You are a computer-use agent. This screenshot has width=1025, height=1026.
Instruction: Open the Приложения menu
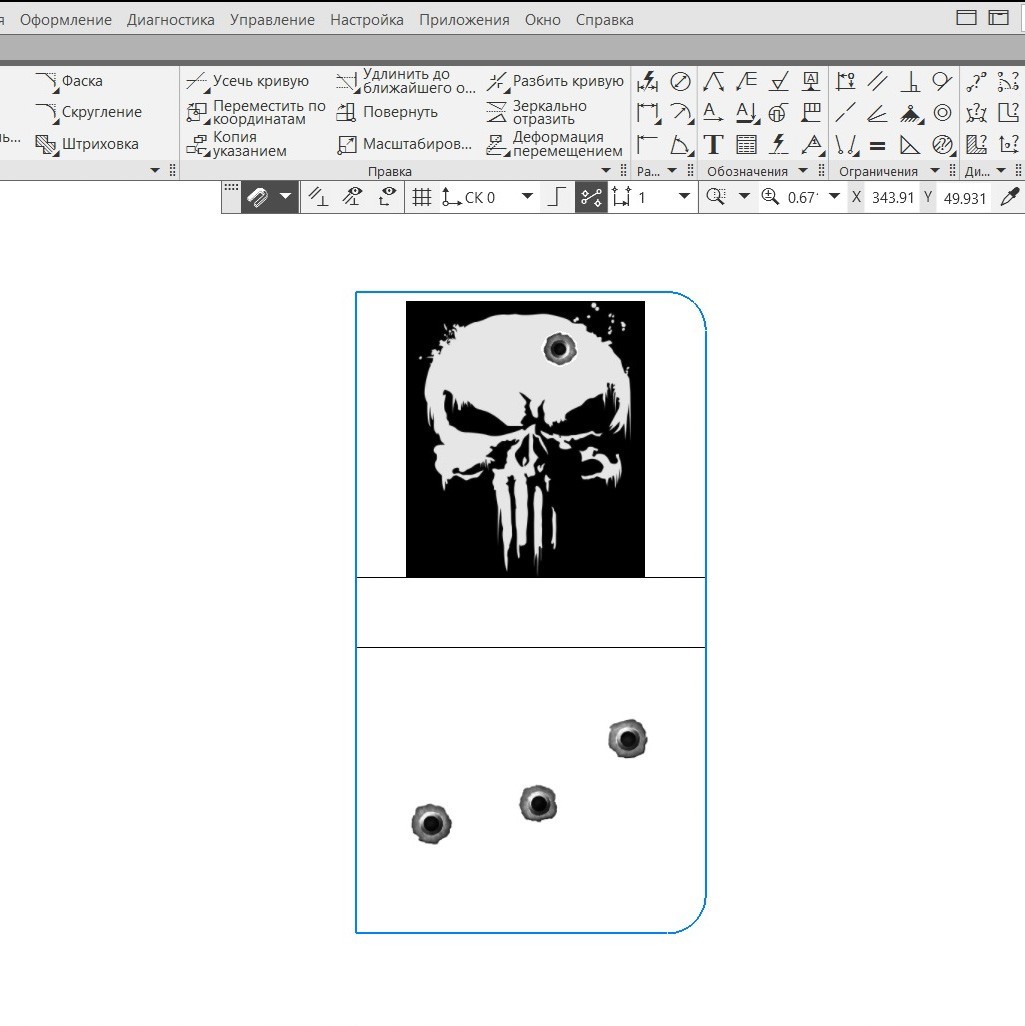(464, 19)
